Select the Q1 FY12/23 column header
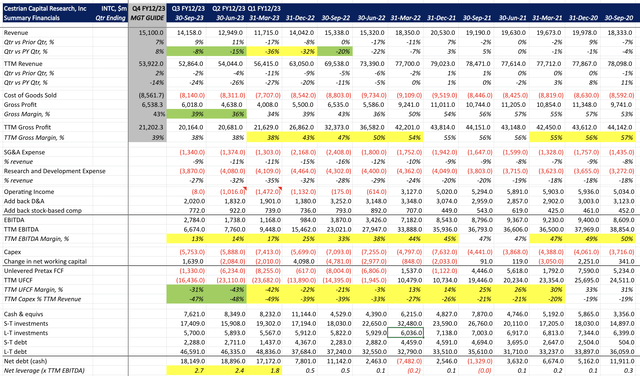 coord(264,8)
